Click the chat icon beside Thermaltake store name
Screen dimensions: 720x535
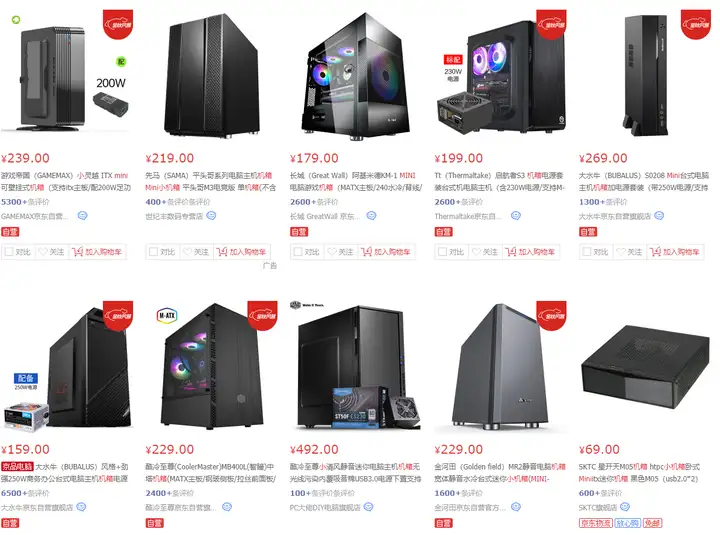point(516,215)
